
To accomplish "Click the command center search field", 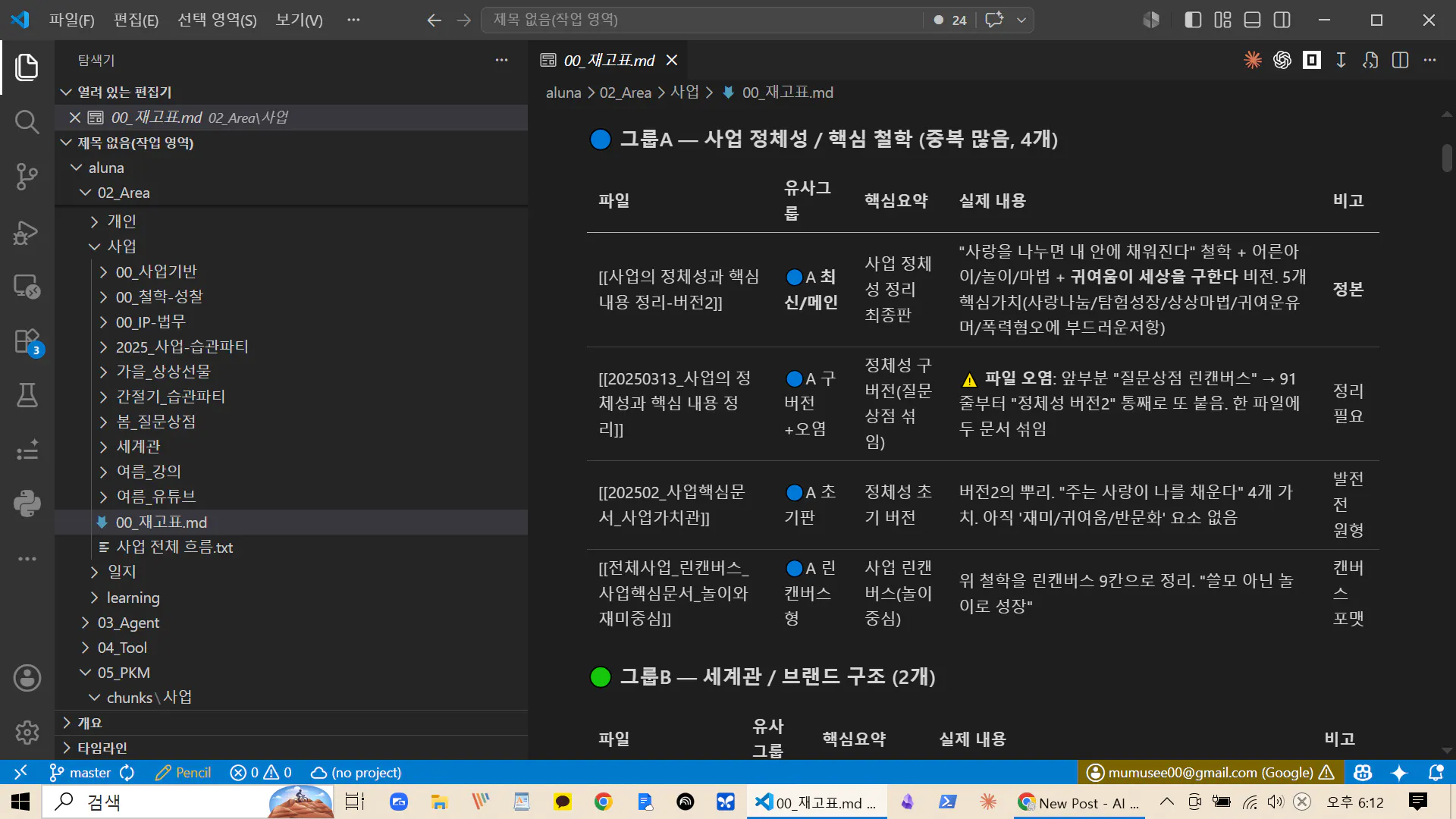I will 701,20.
